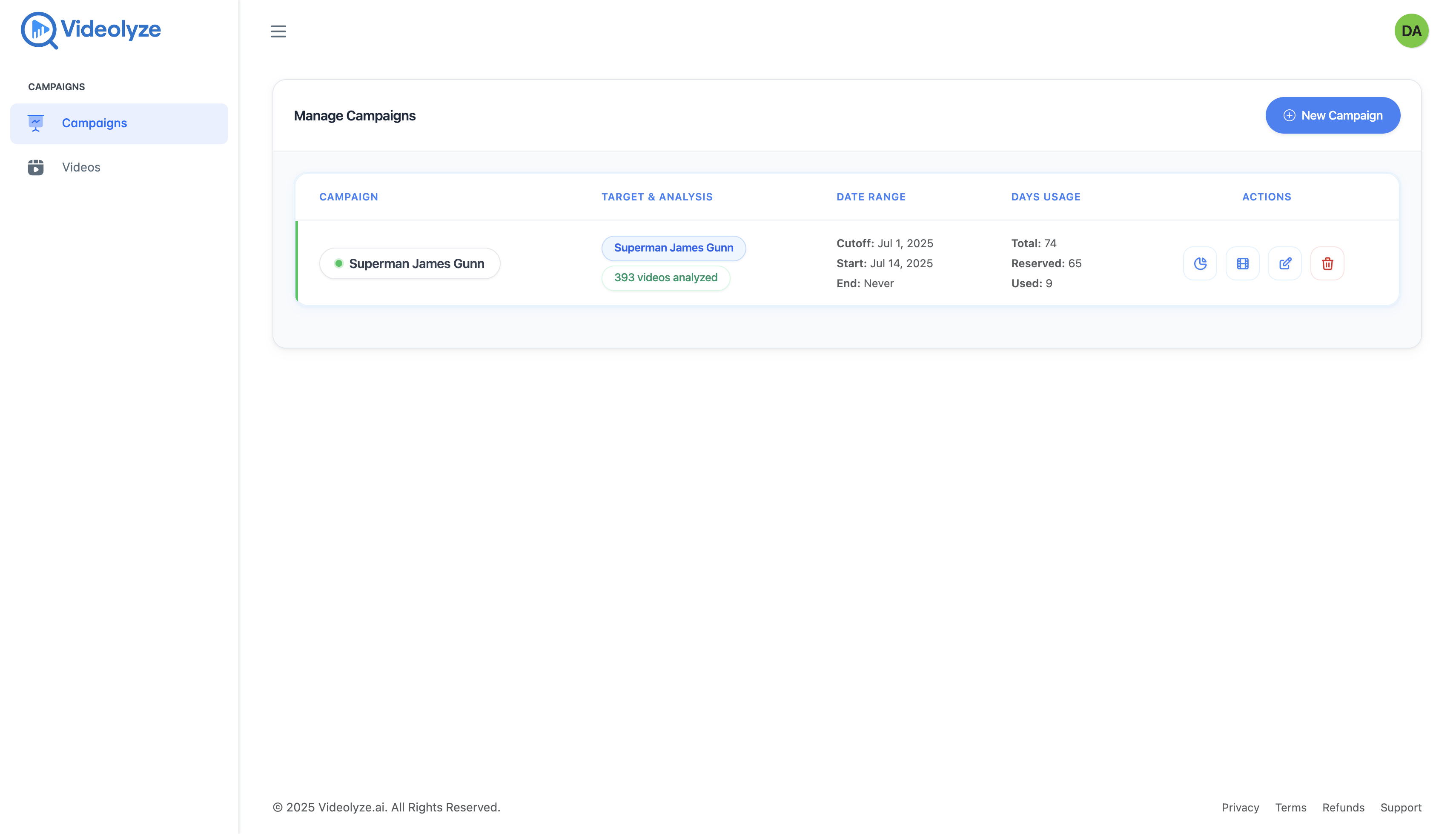Viewport: 1456px width, 834px height.
Task: Click the Total: 74 value
Action: tap(1034, 243)
